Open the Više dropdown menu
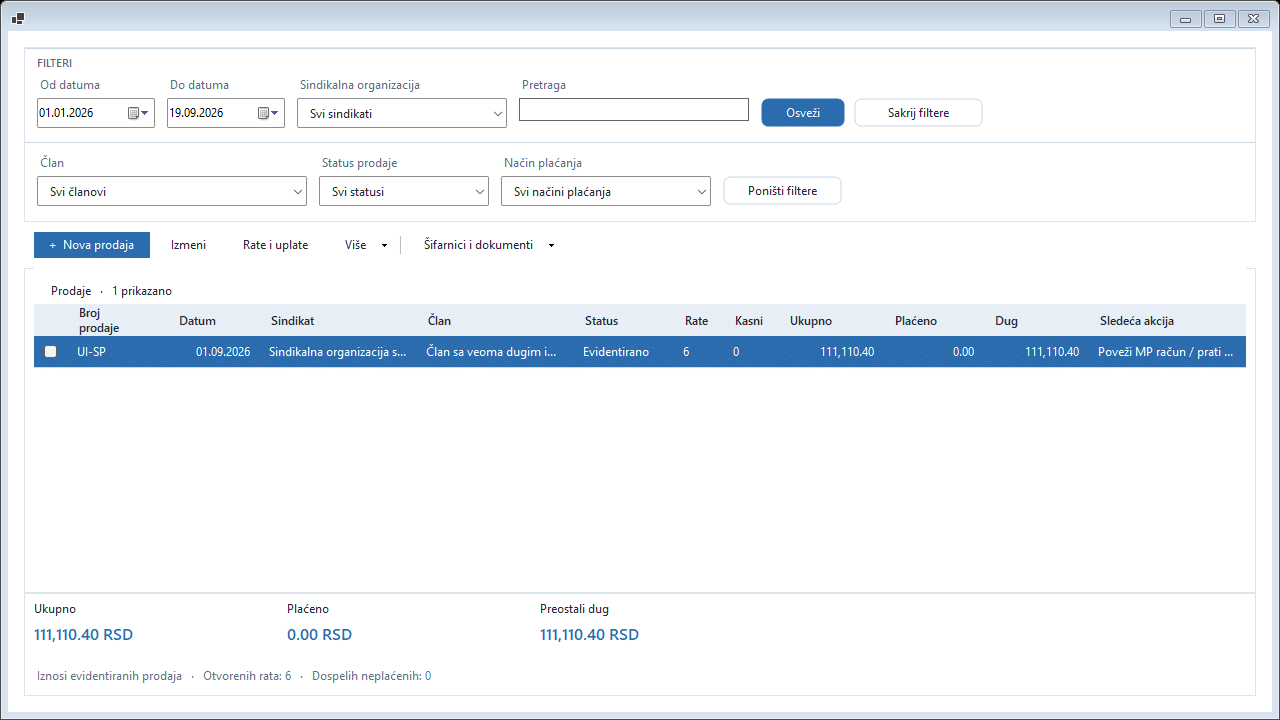1280x720 pixels. click(366, 245)
